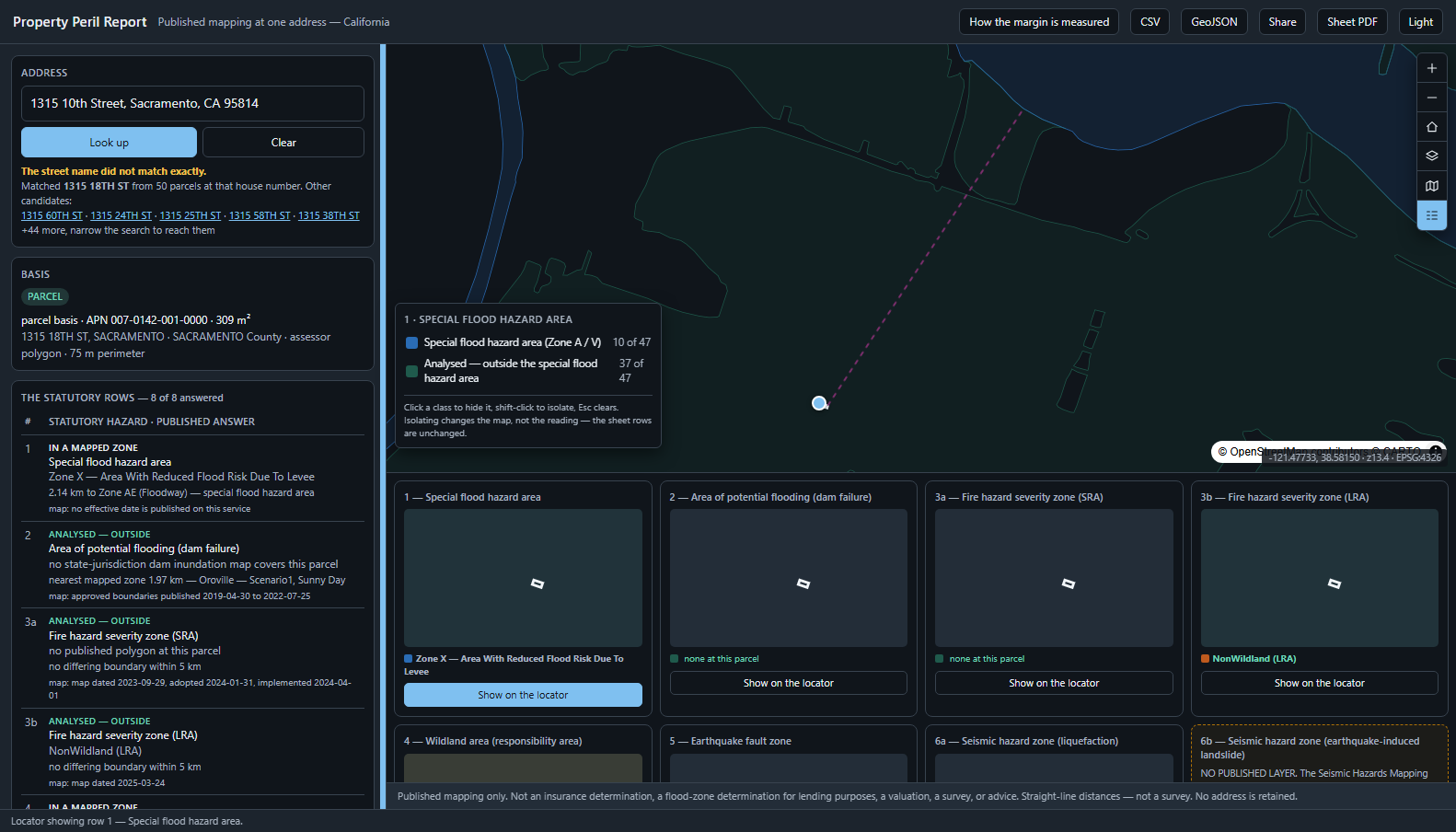
Task: Click parcel thumbnail in Fire hazard LRA card
Action: coord(1320,578)
